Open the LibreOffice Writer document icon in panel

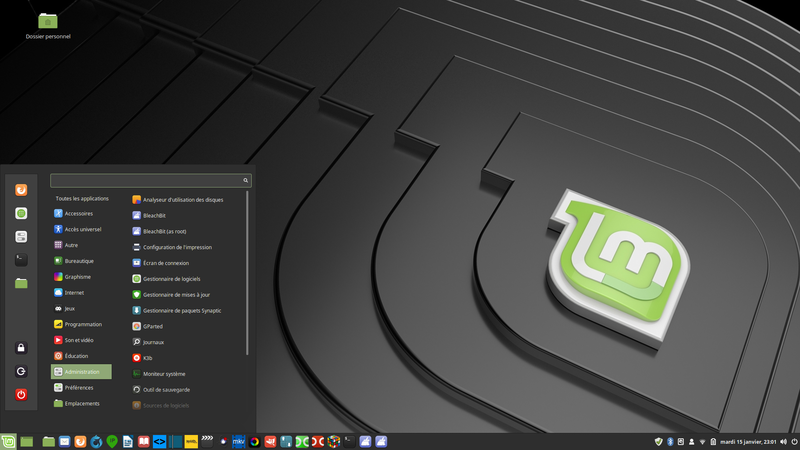(x=128, y=442)
